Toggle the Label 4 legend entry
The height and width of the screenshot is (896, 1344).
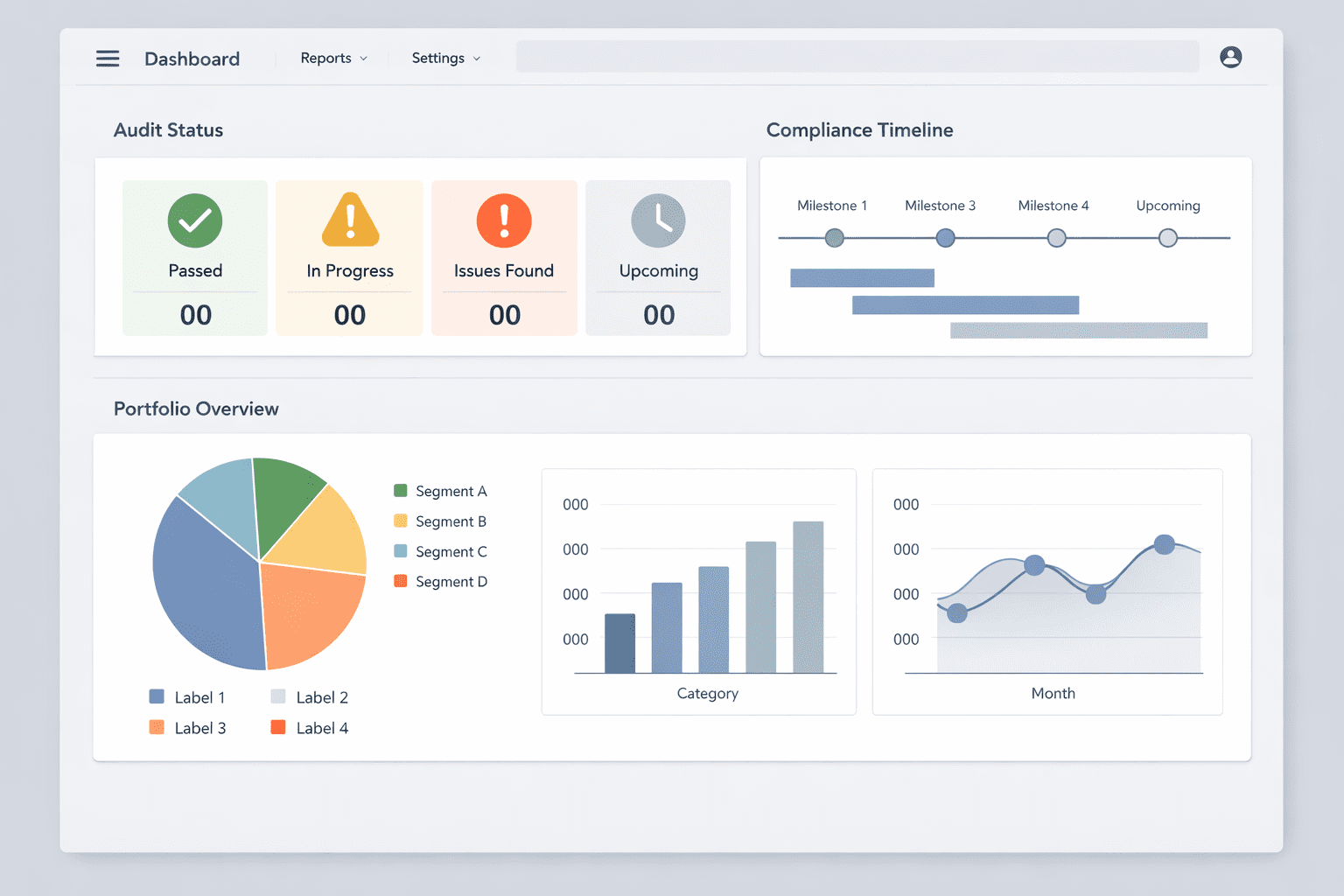[x=309, y=728]
